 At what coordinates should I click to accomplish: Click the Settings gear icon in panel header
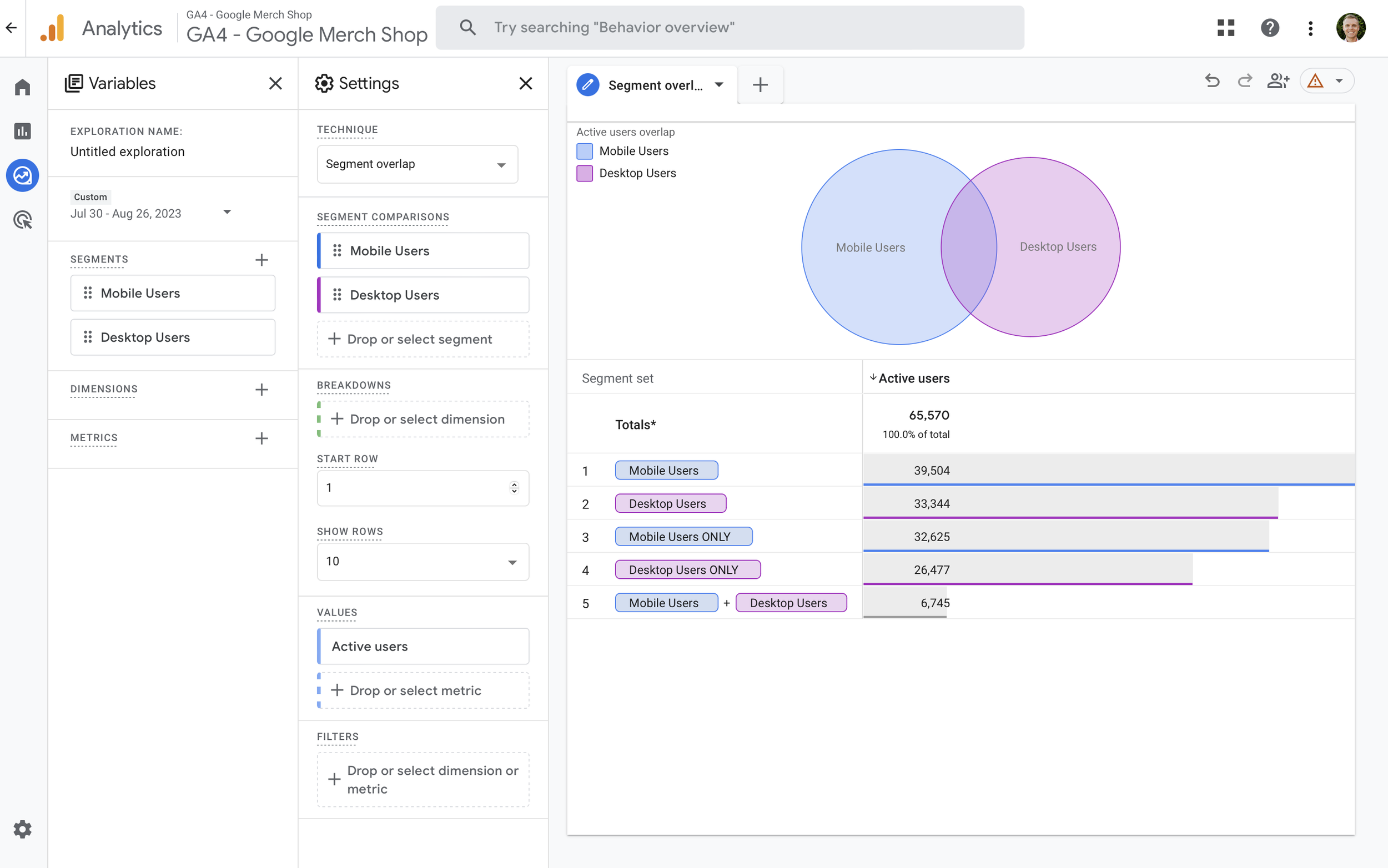(324, 83)
